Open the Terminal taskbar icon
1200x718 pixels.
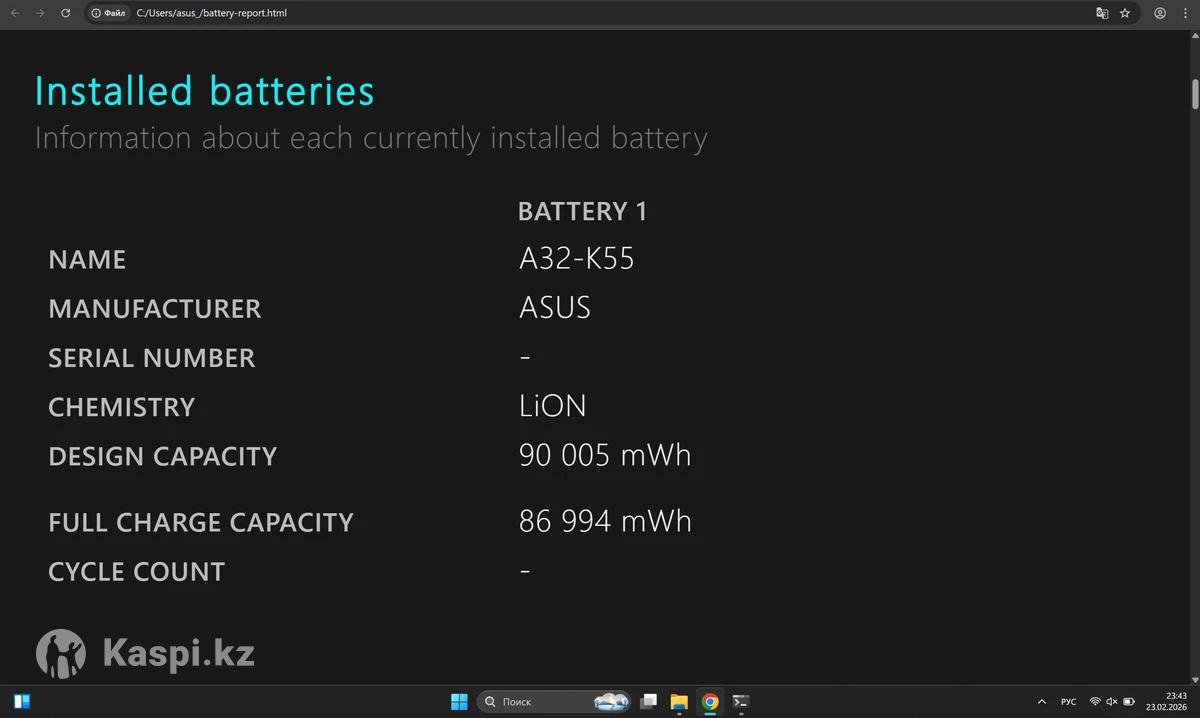[x=741, y=701]
